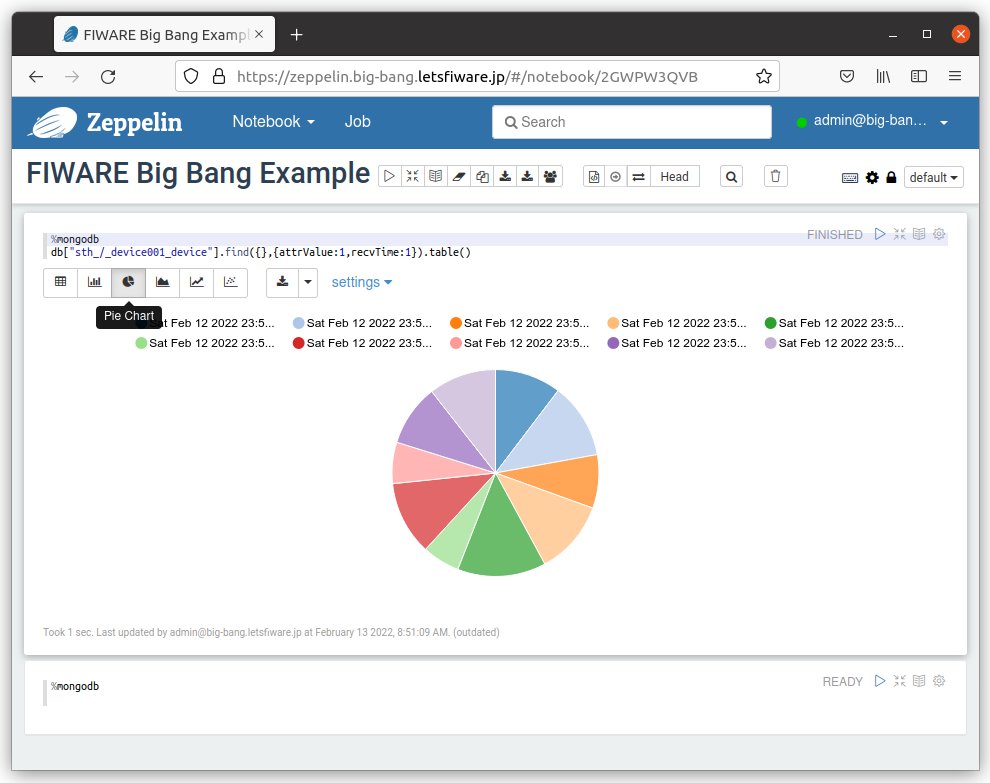The image size is (990, 783).
Task: Open note permissions lock icon
Action: [891, 177]
